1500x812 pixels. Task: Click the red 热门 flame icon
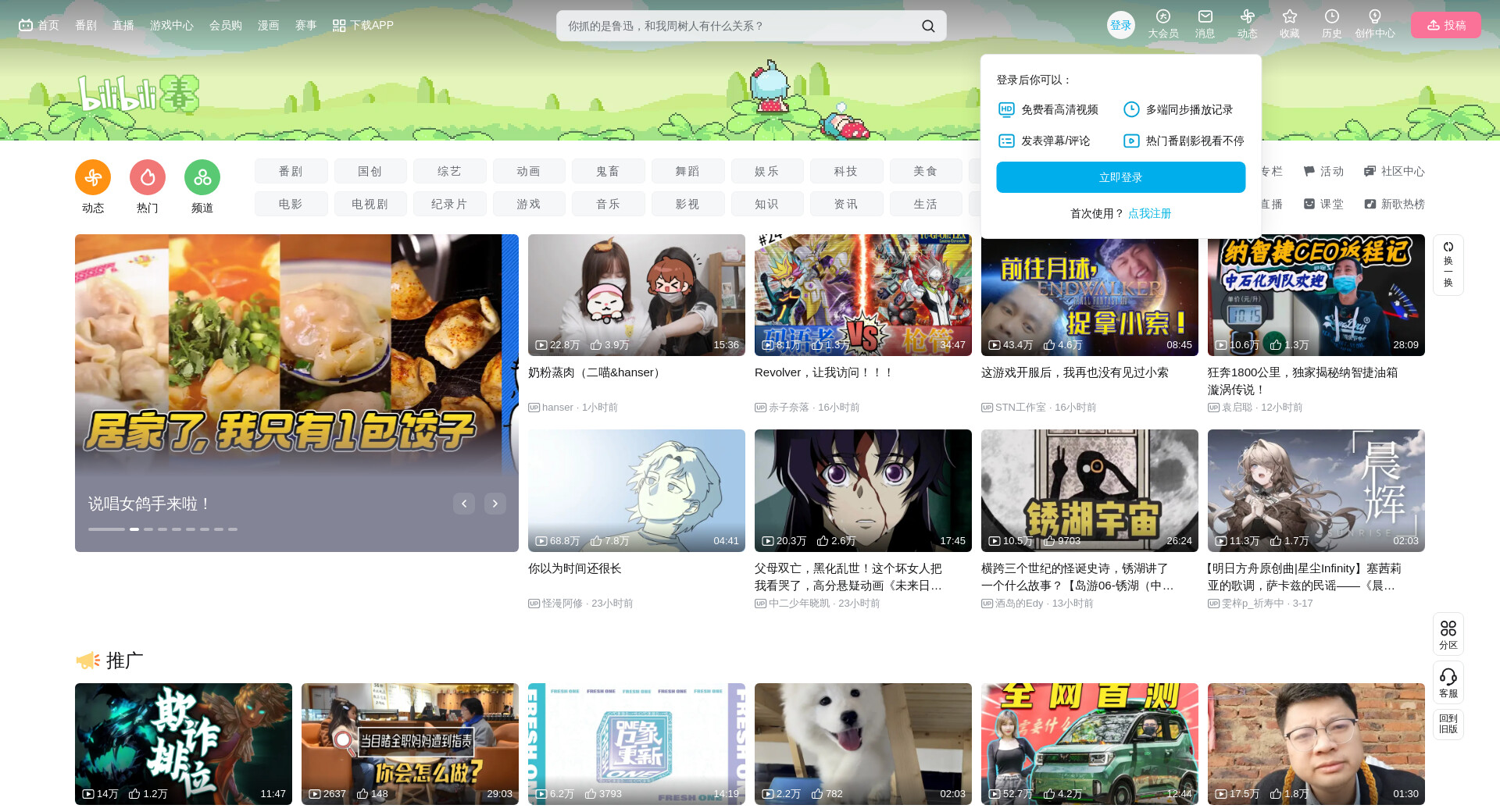point(148,177)
